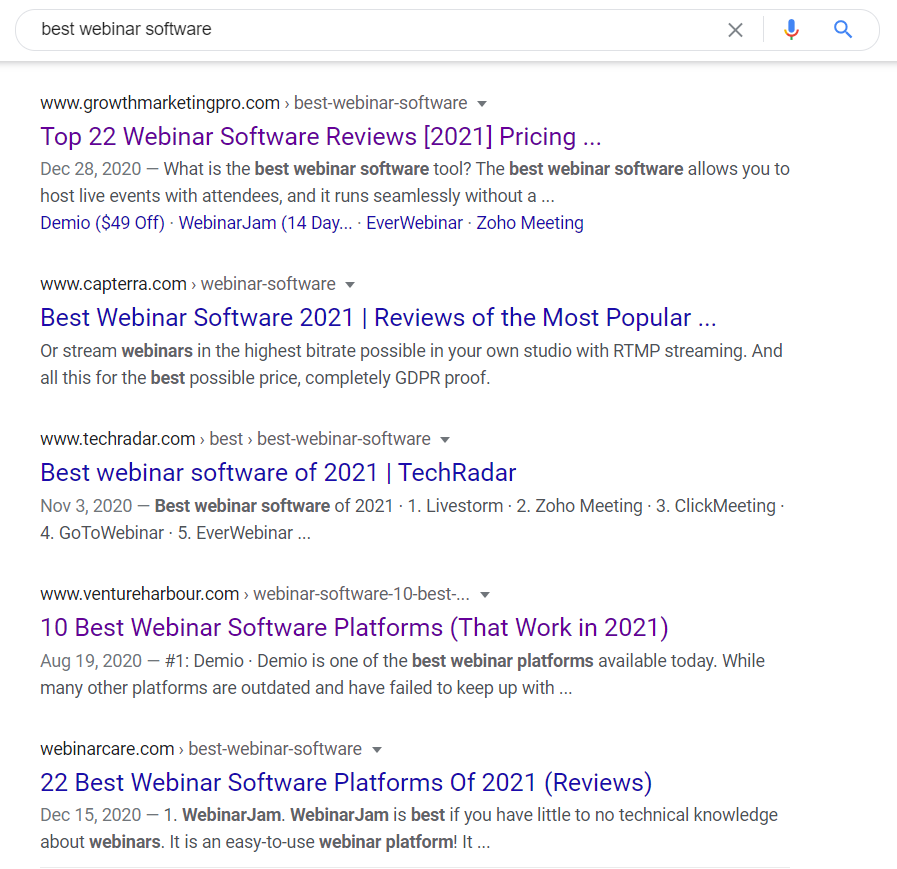Open the 'Zoho Meeting' sitelink
This screenshot has width=897, height=869.
[x=530, y=222]
